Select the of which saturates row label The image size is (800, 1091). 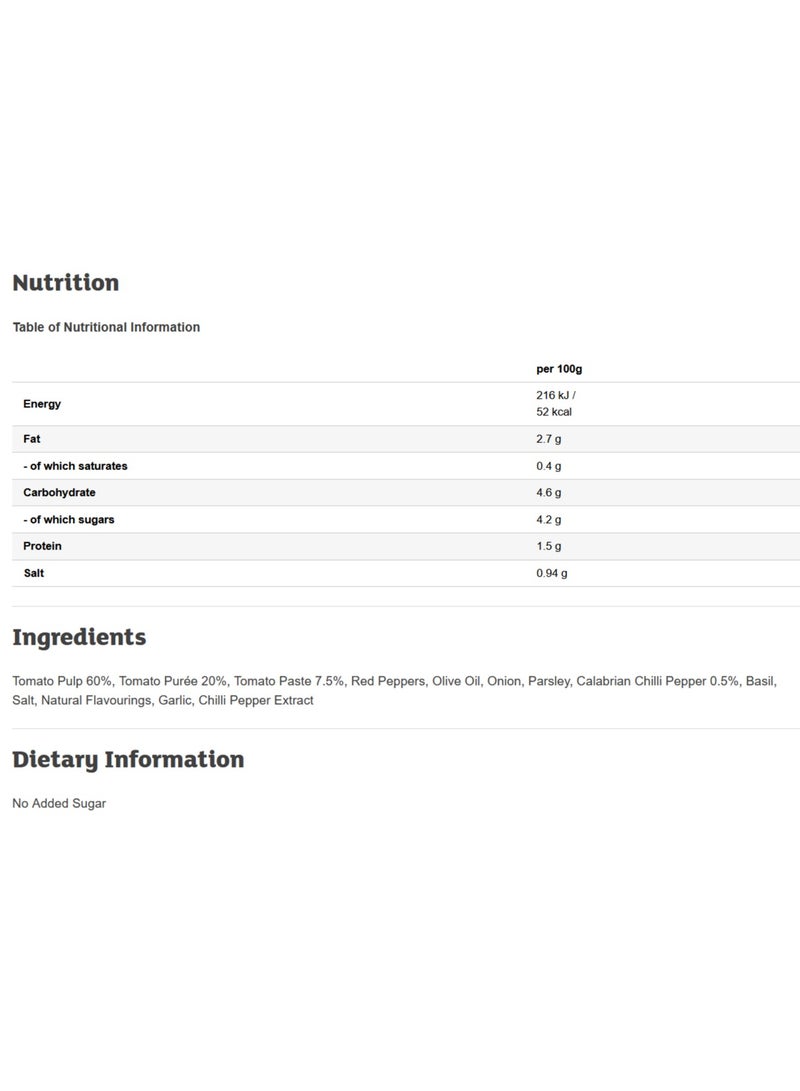(75, 466)
